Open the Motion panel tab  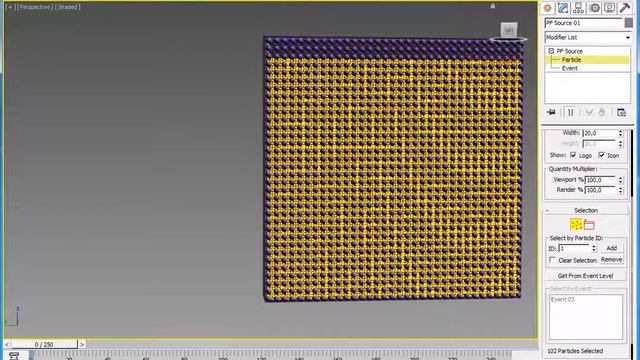594,8
